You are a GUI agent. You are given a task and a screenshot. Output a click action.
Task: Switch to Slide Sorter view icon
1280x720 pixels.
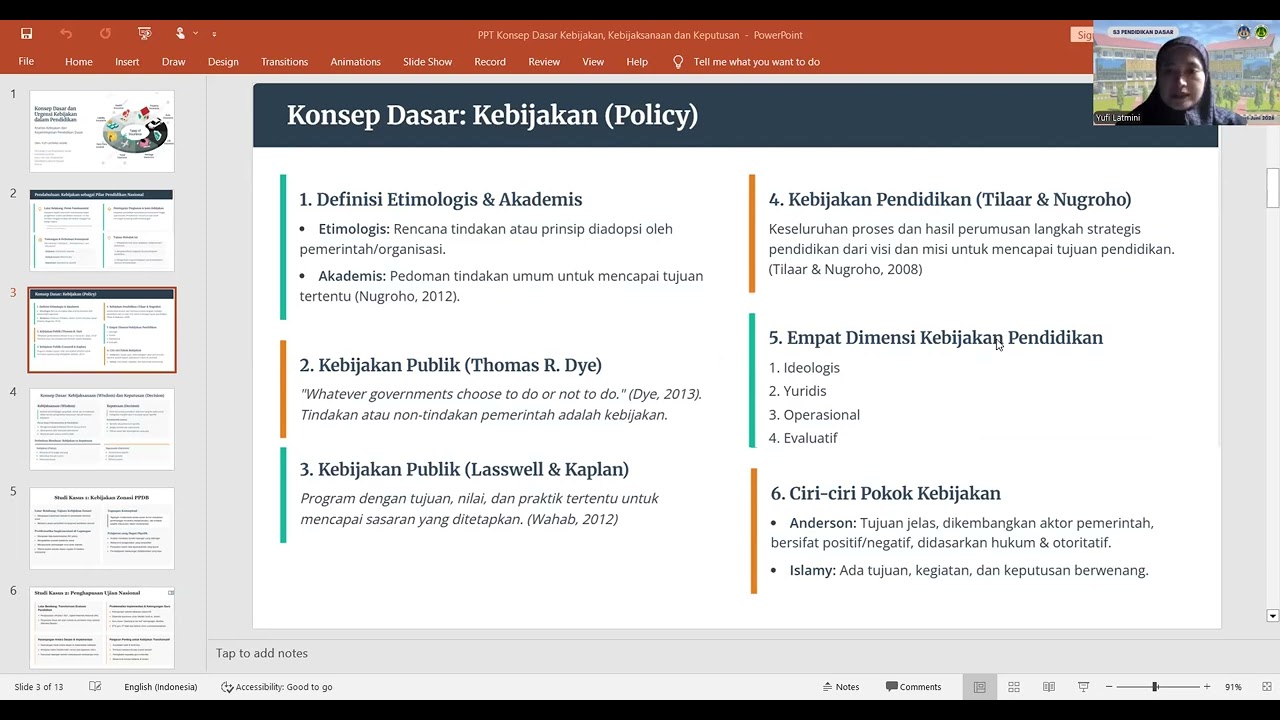tap(1014, 687)
